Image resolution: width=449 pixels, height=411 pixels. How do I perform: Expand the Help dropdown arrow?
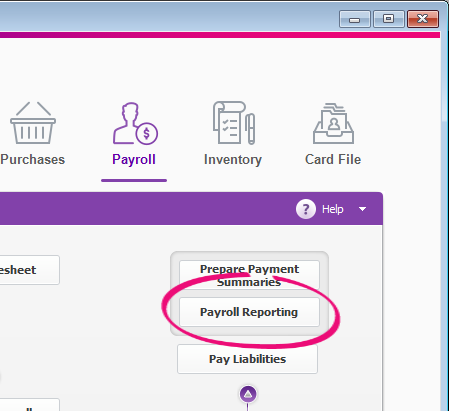[x=362, y=209]
